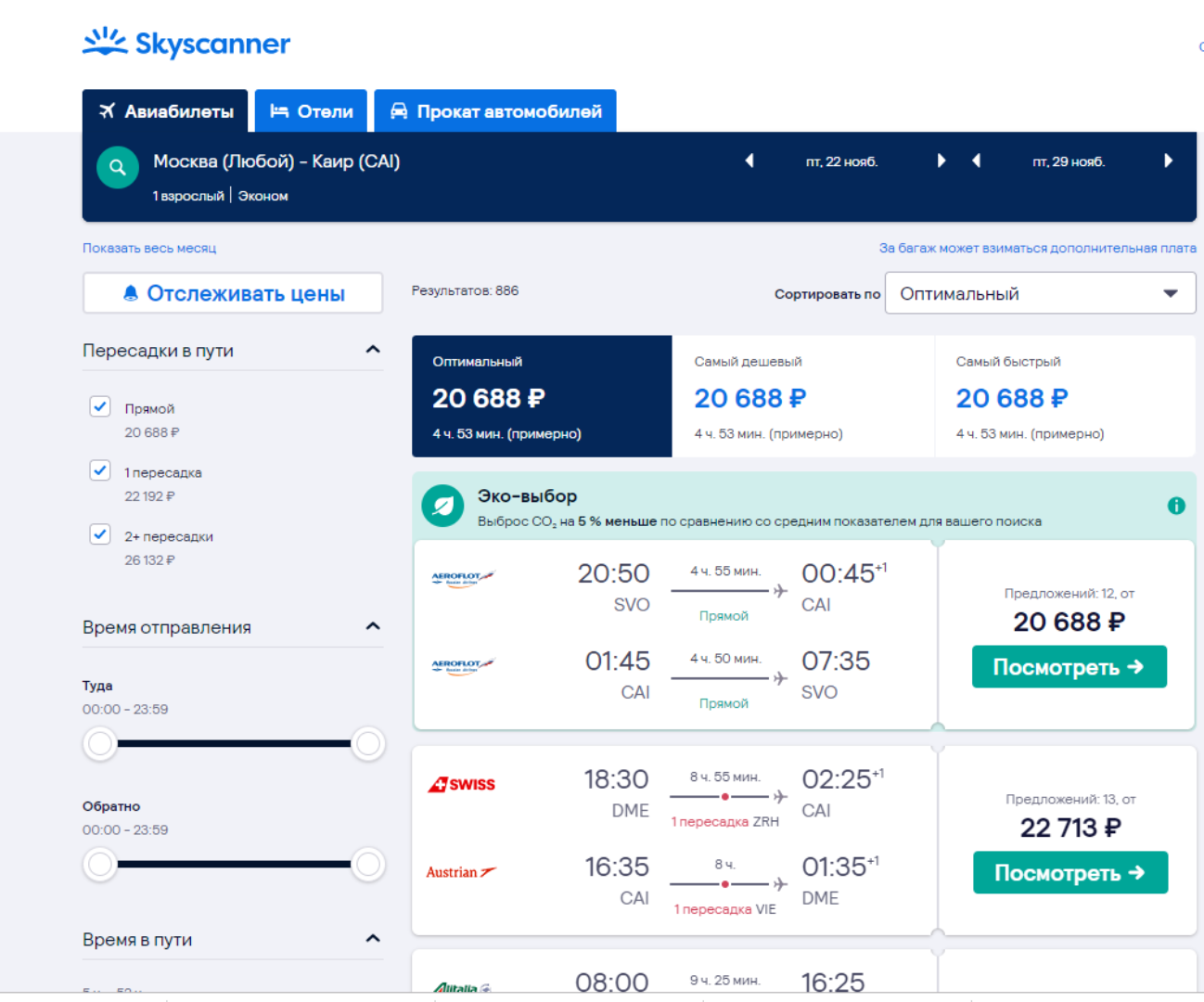Click the Эконом cabin class text
1204x1002 pixels.
point(263,196)
